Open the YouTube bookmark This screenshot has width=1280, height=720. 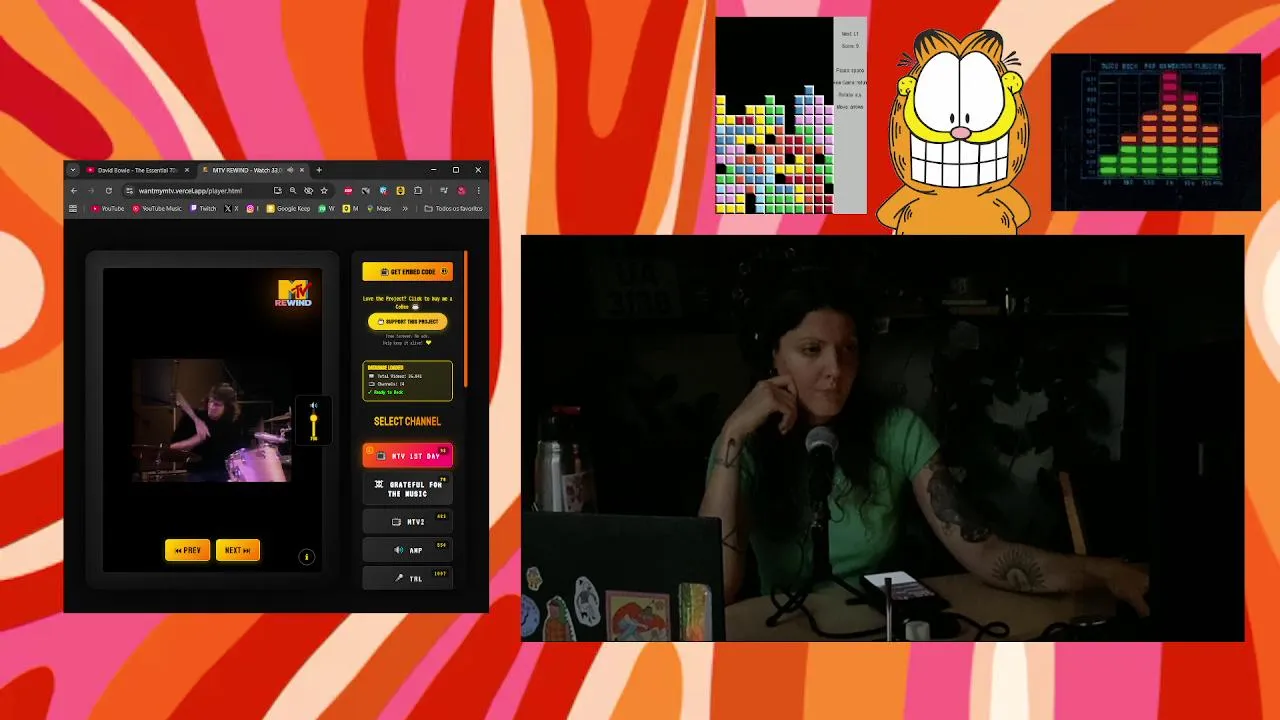(108, 209)
